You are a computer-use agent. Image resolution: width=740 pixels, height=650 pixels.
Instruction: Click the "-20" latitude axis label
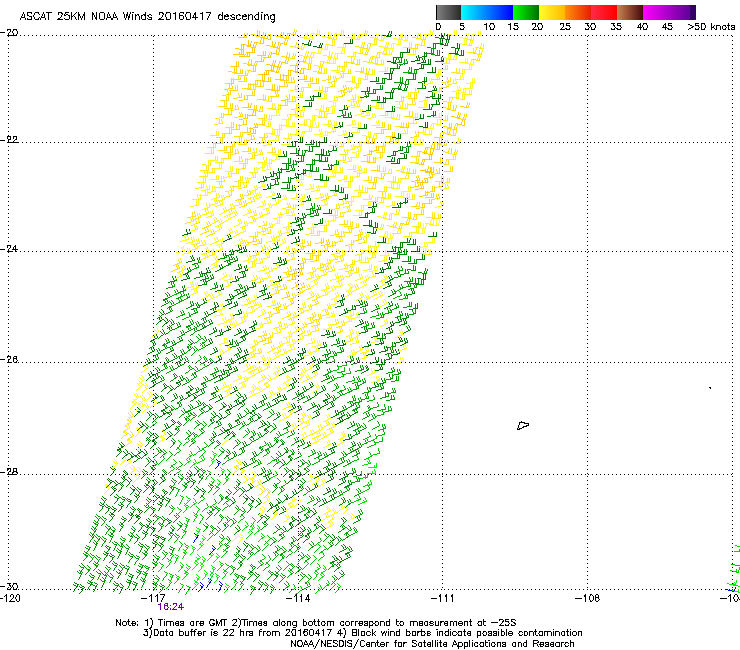pos(9,33)
